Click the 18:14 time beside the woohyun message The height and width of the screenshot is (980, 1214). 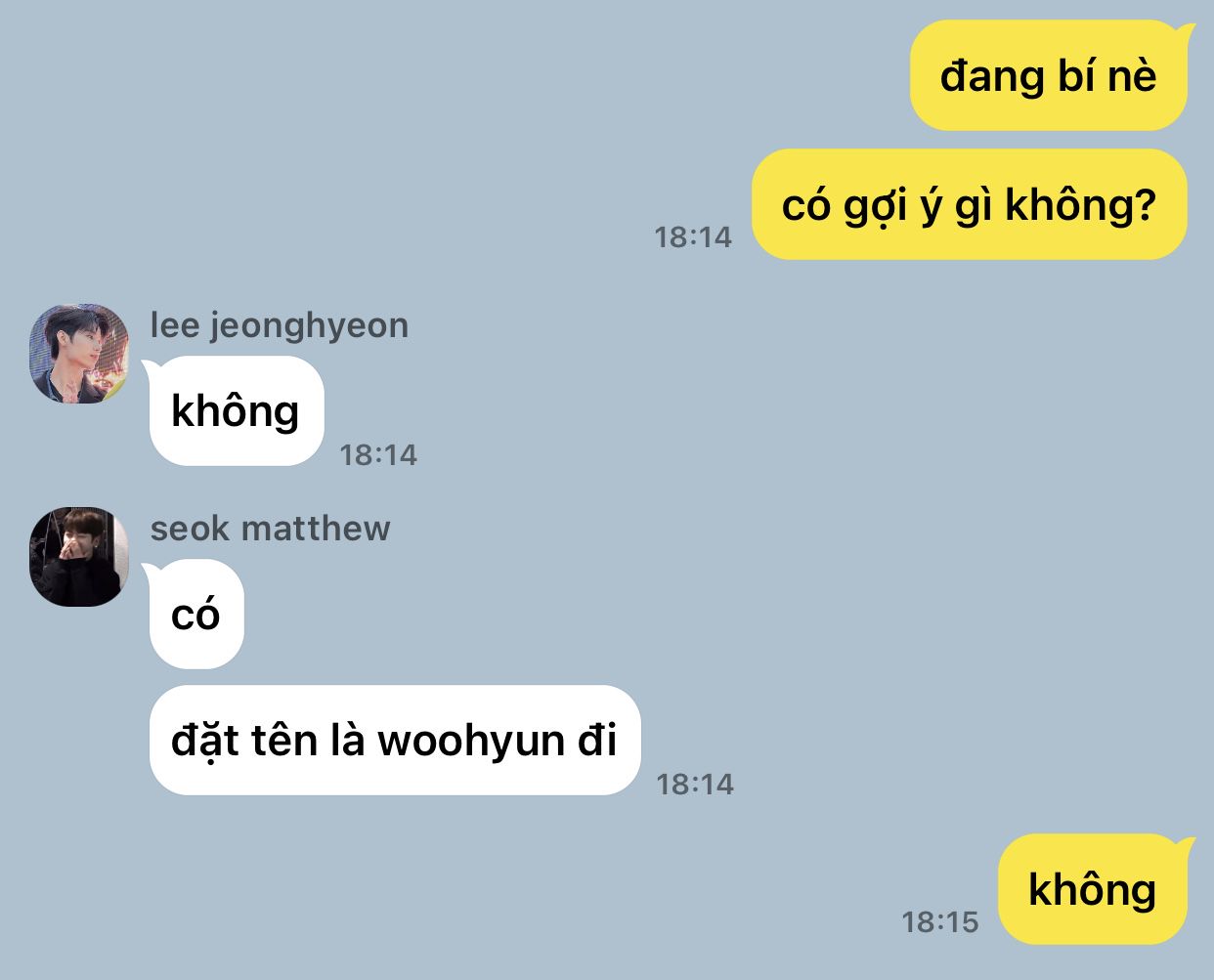coord(695,784)
